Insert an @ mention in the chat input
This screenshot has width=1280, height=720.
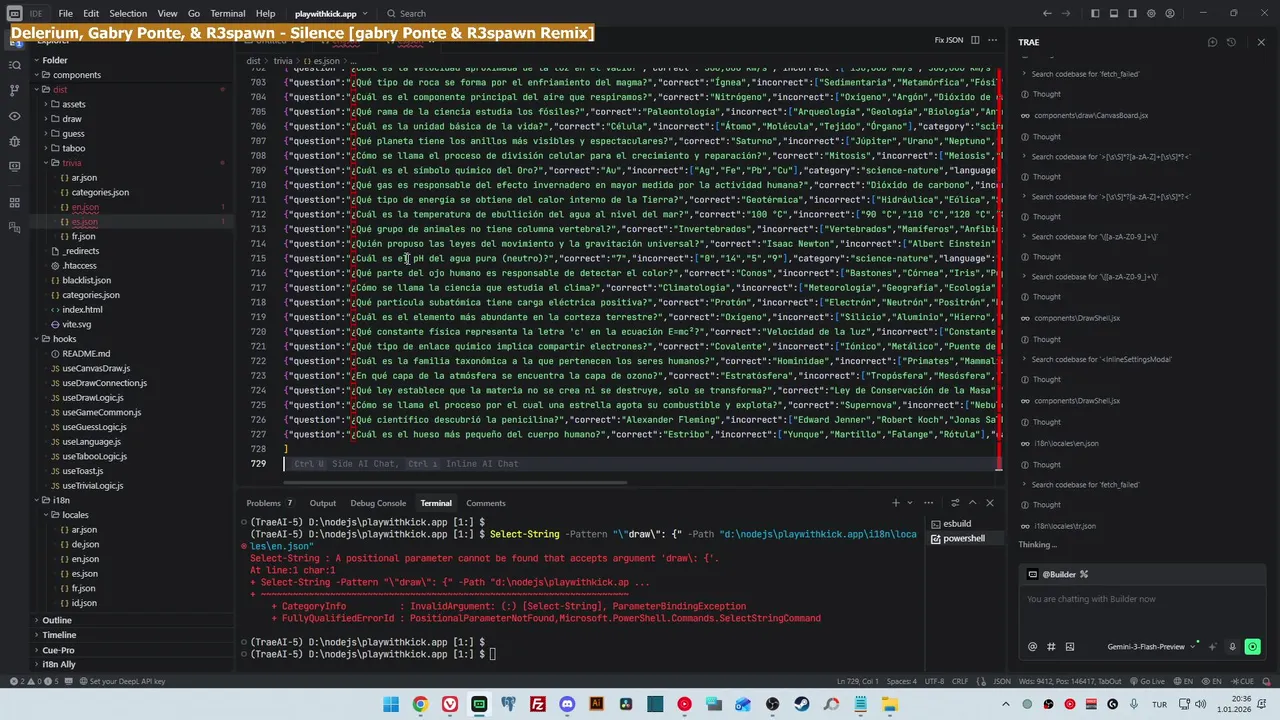(x=1033, y=647)
